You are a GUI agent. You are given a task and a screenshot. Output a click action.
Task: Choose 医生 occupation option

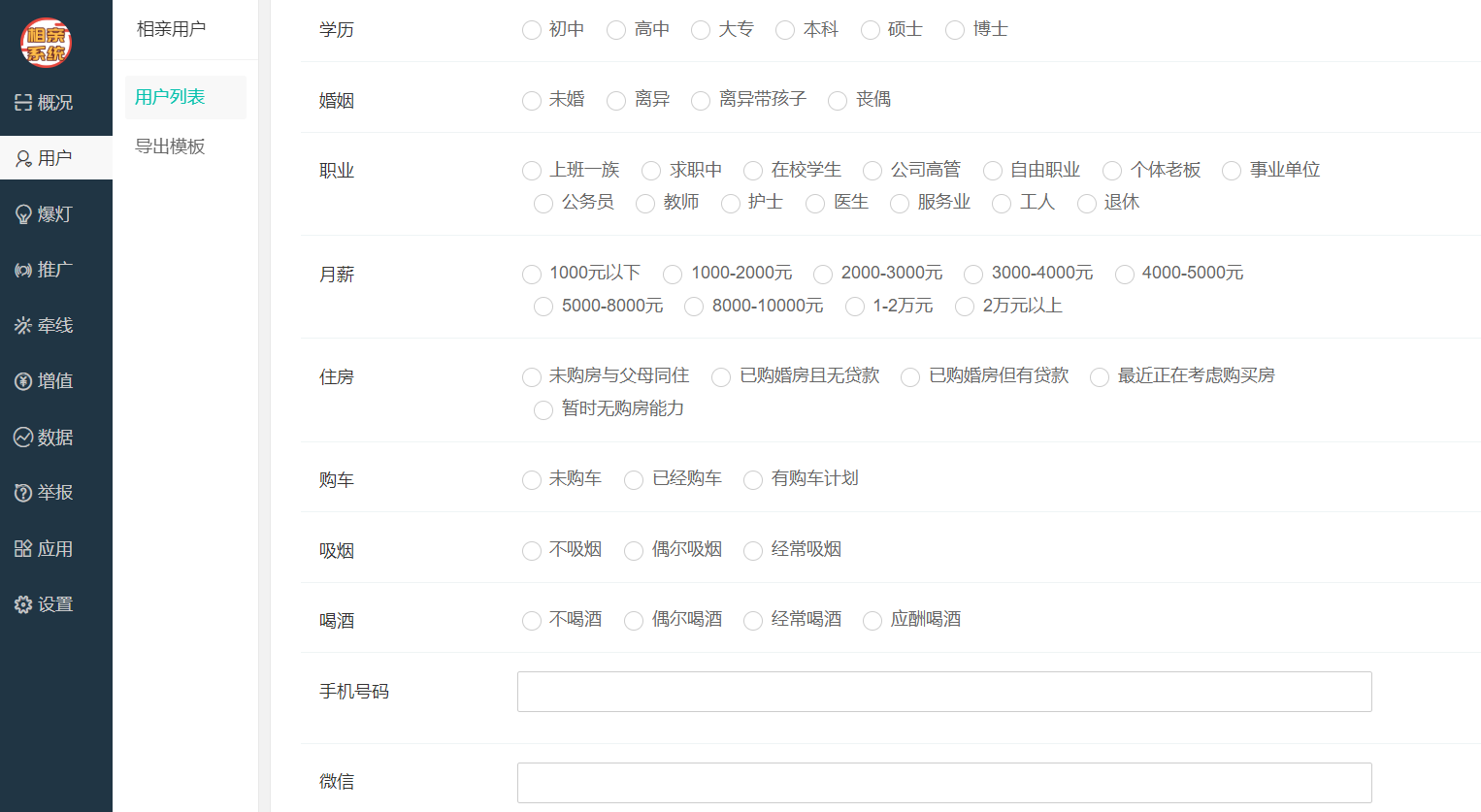coord(815,203)
